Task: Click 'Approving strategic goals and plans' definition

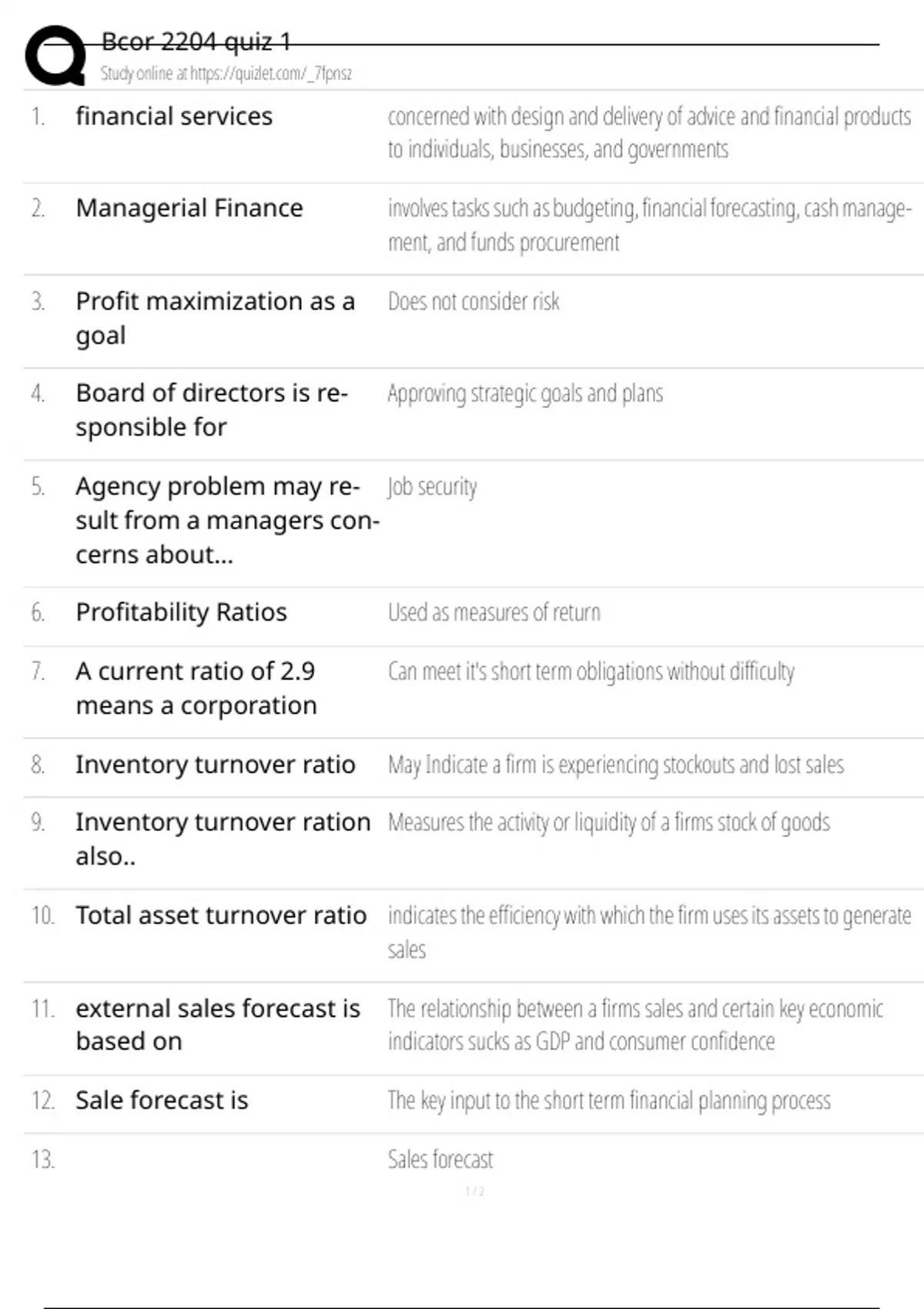Action: tap(525, 393)
